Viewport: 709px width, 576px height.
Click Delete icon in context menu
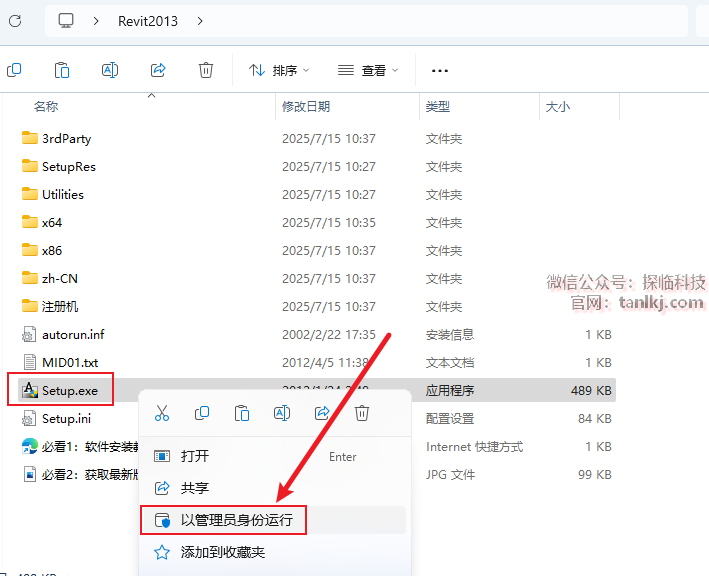(x=363, y=413)
